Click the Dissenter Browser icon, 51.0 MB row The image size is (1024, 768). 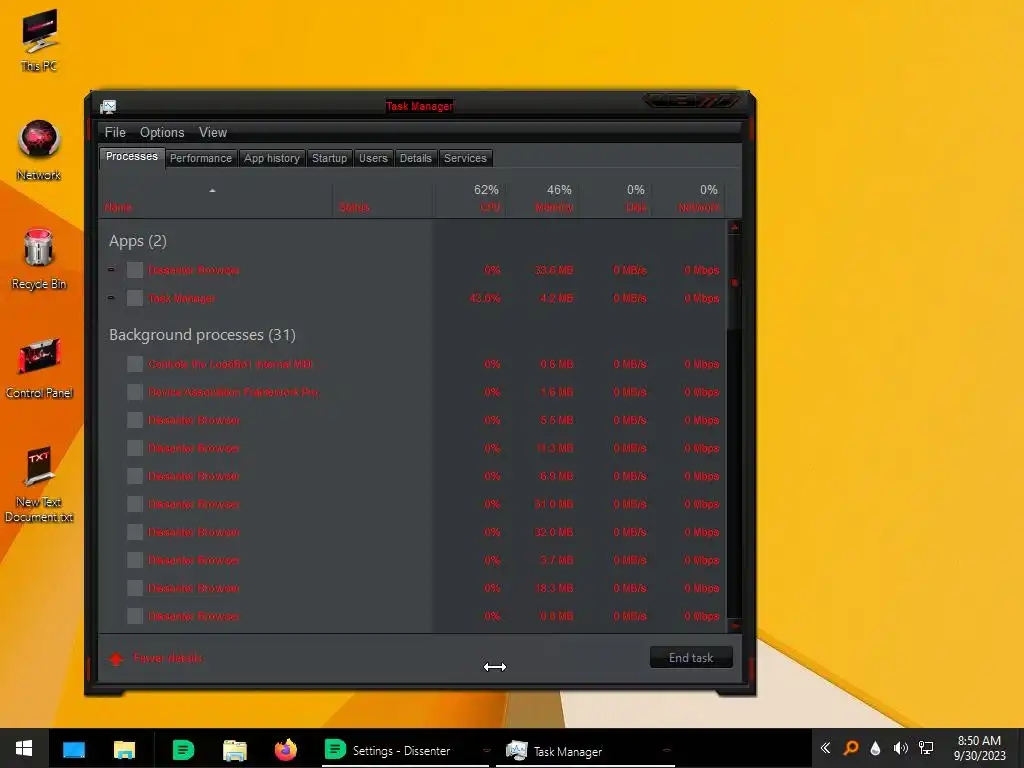(135, 504)
